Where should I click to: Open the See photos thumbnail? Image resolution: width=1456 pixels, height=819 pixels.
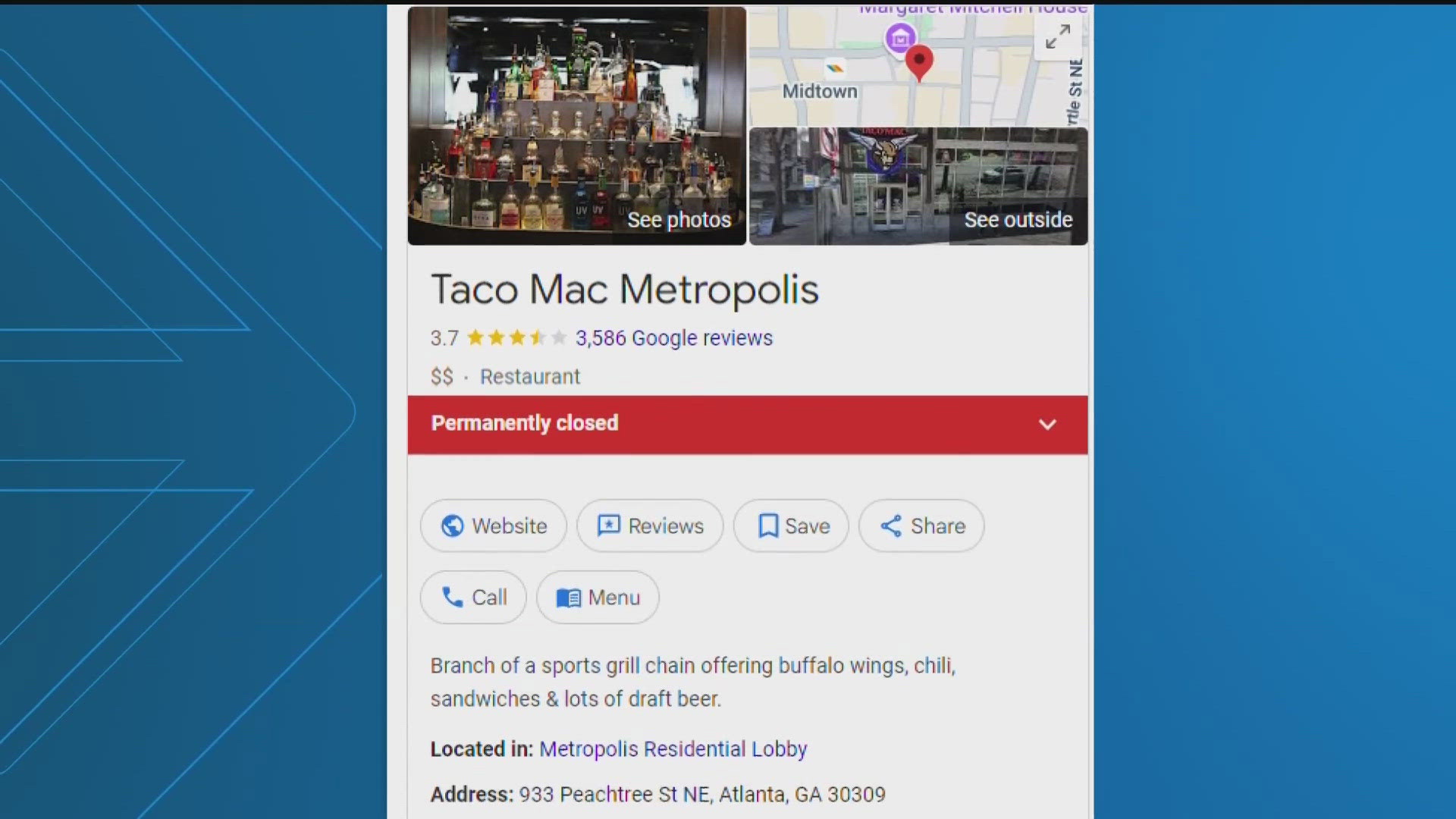577,125
